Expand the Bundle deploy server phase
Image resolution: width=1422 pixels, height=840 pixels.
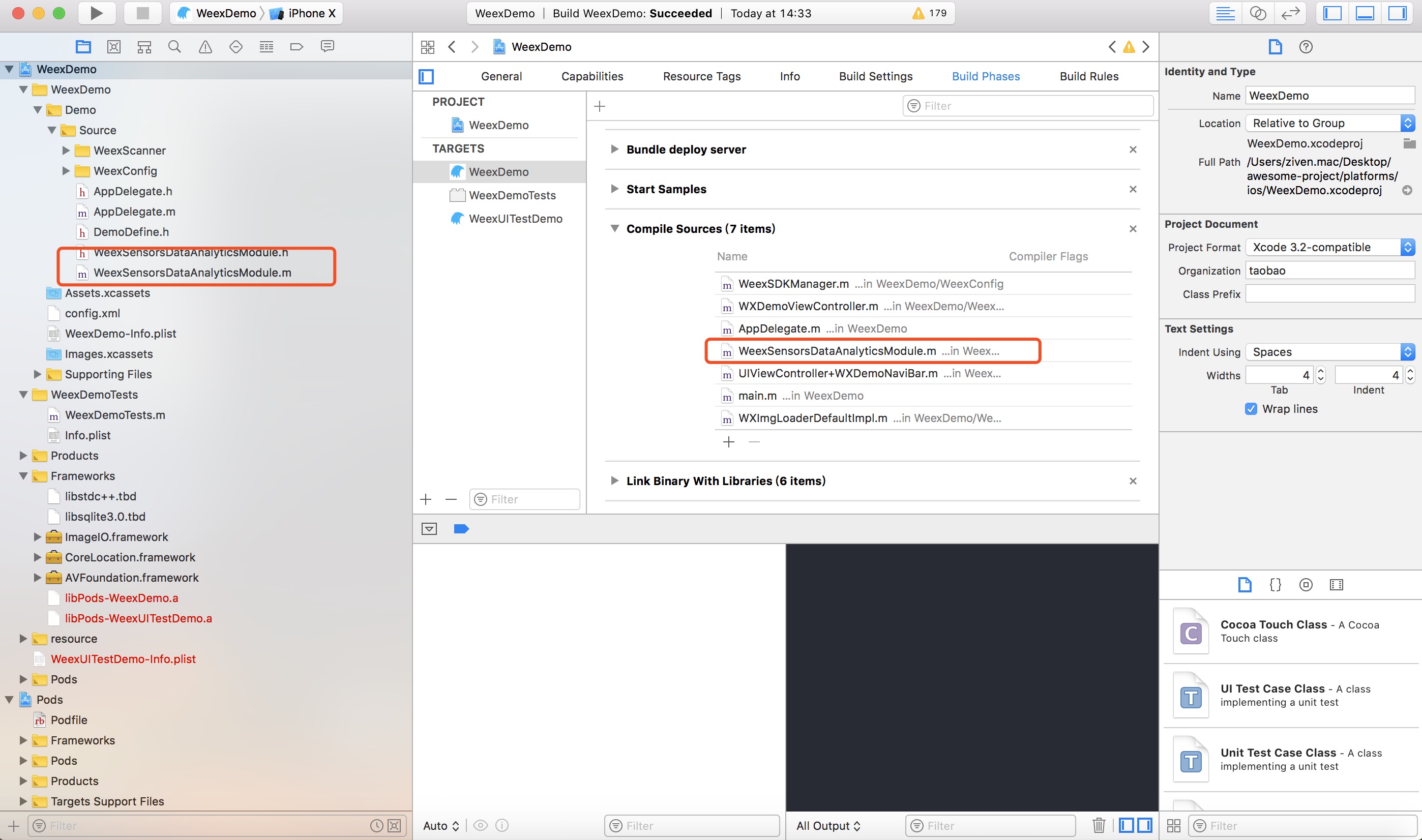614,149
